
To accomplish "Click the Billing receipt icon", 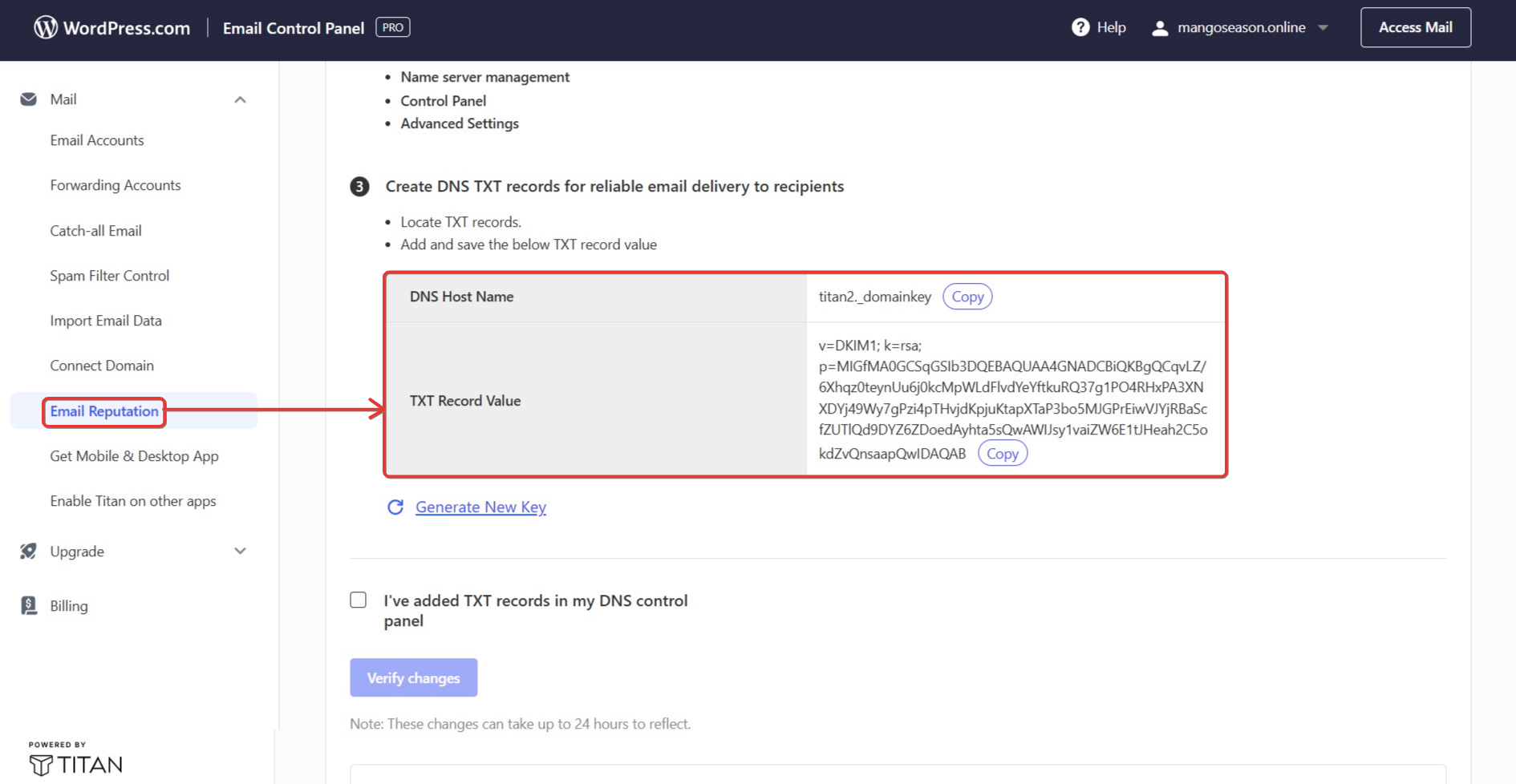I will pyautogui.click(x=29, y=605).
